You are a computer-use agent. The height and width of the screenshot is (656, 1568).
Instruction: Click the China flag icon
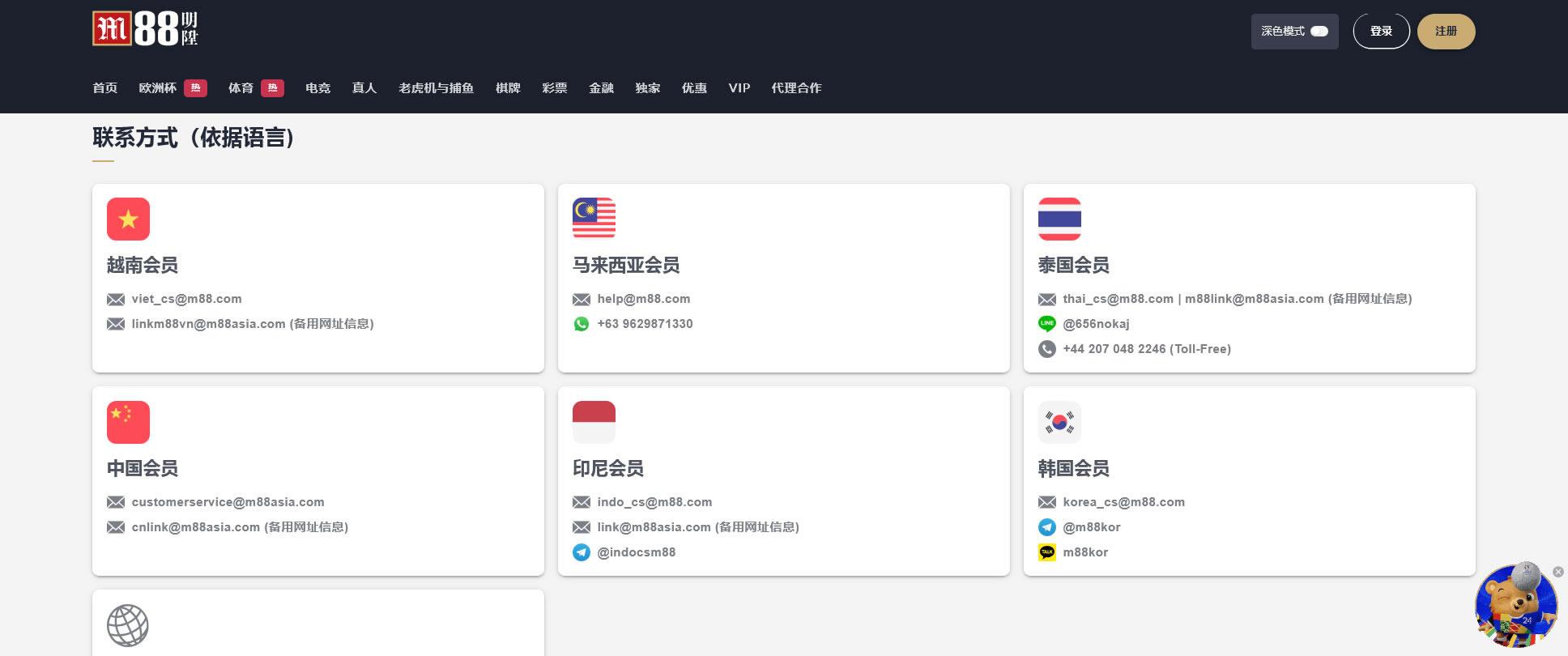click(128, 422)
